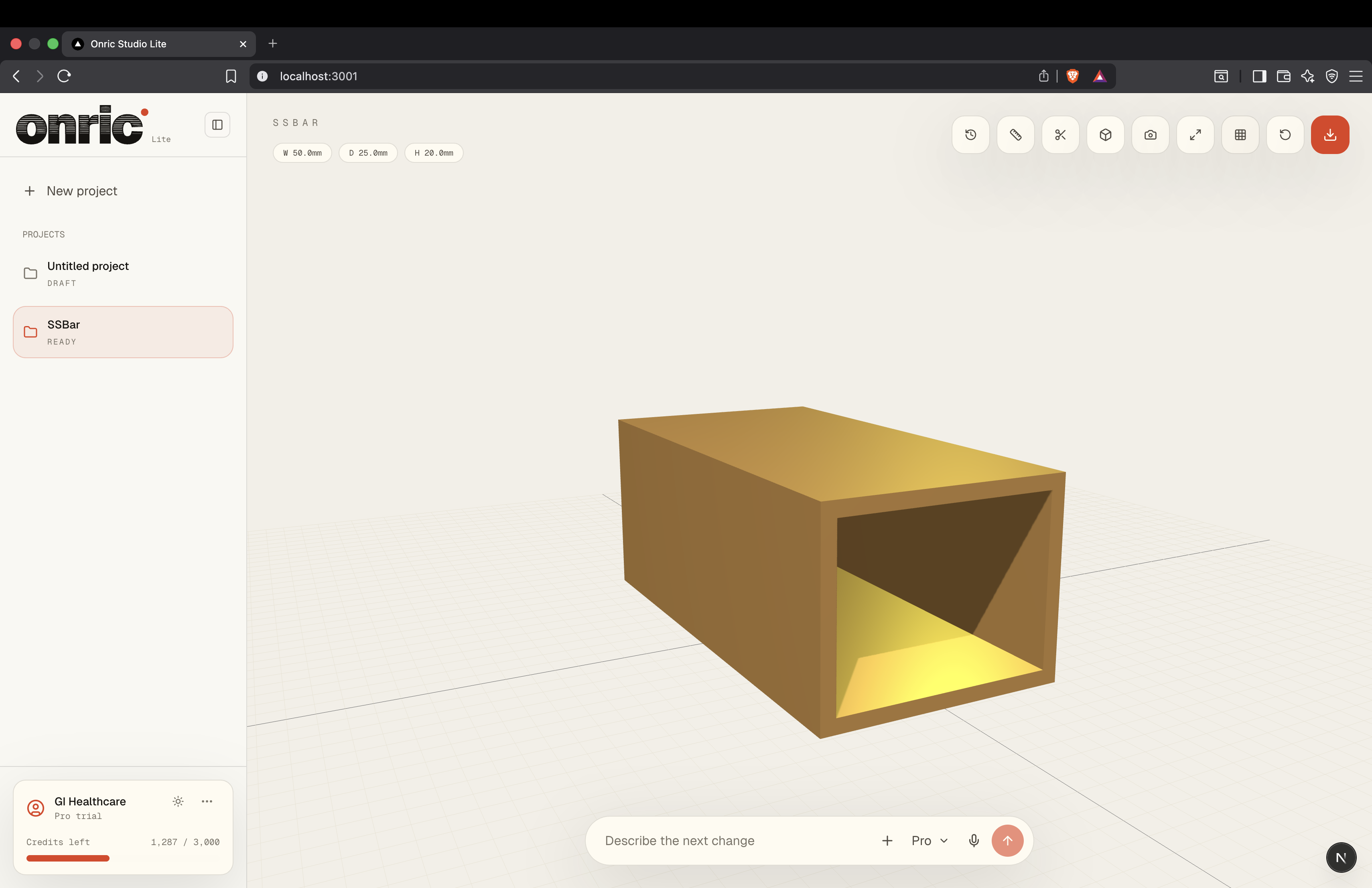Submit prompt with arrow send button
The height and width of the screenshot is (888, 1372).
[1007, 841]
